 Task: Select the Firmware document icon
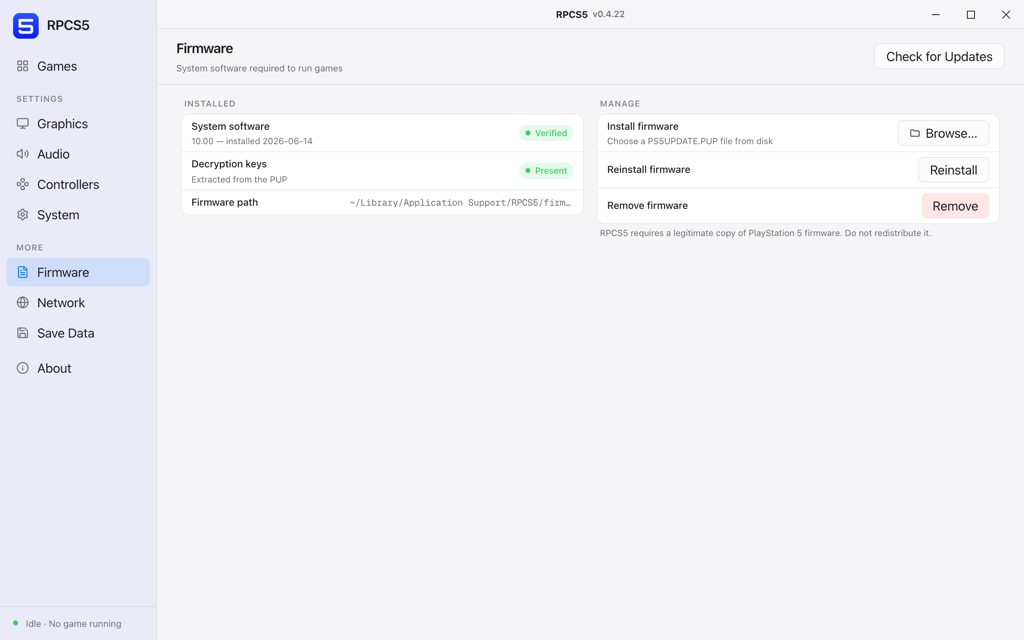pos(23,272)
